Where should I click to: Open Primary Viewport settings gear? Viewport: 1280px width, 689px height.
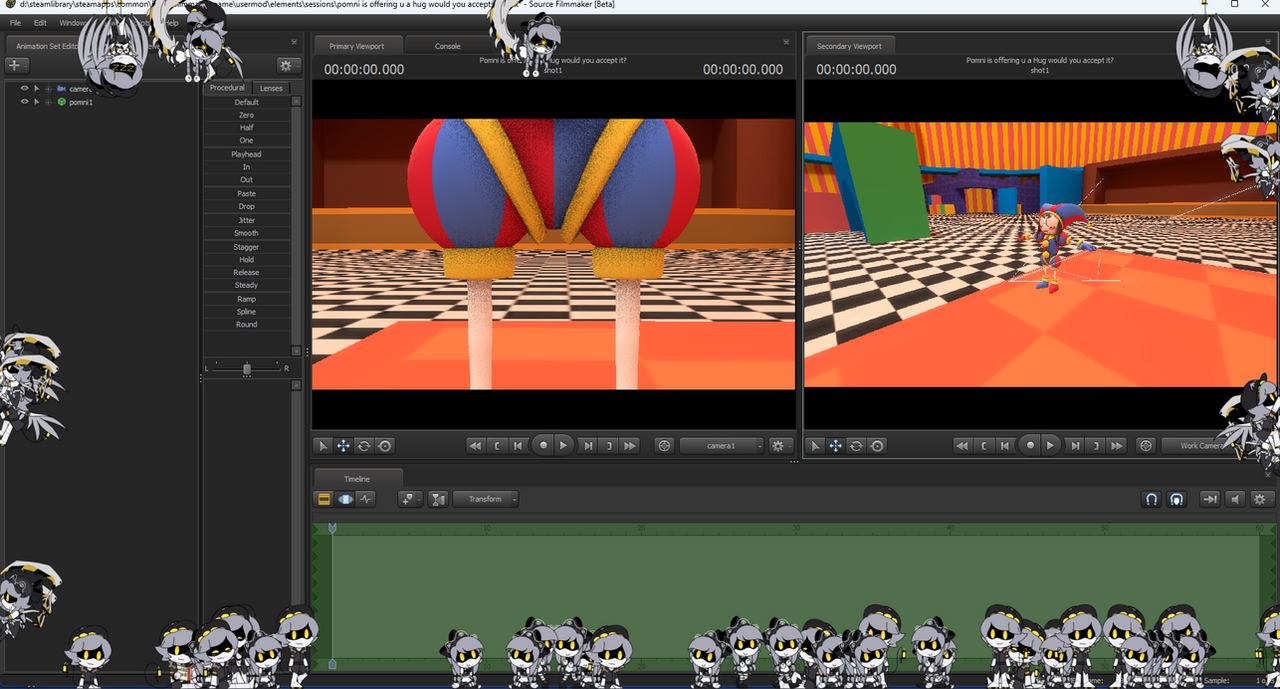click(x=780, y=446)
